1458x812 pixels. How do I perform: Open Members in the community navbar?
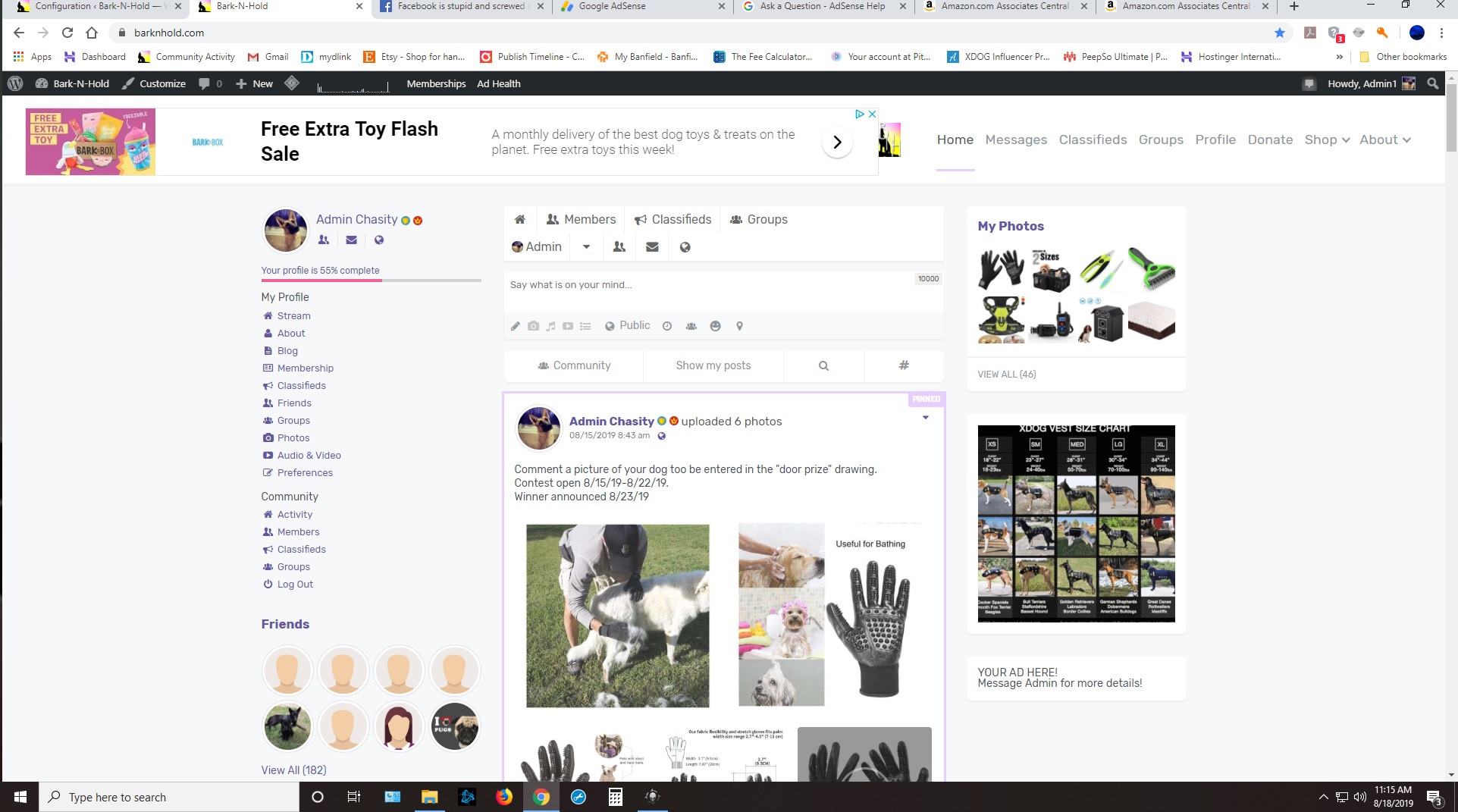582,220
